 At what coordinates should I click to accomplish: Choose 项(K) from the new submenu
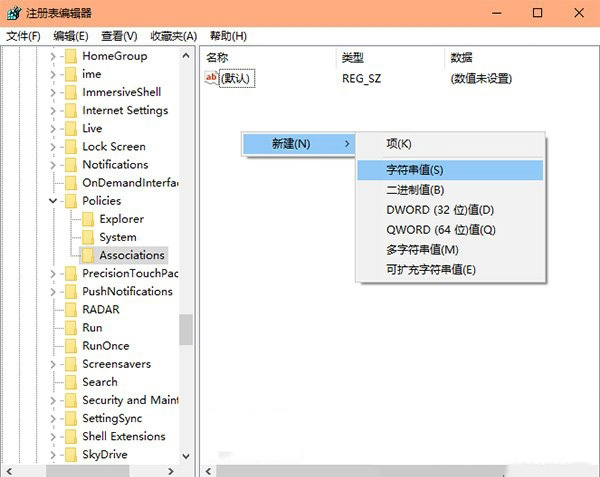click(x=450, y=144)
